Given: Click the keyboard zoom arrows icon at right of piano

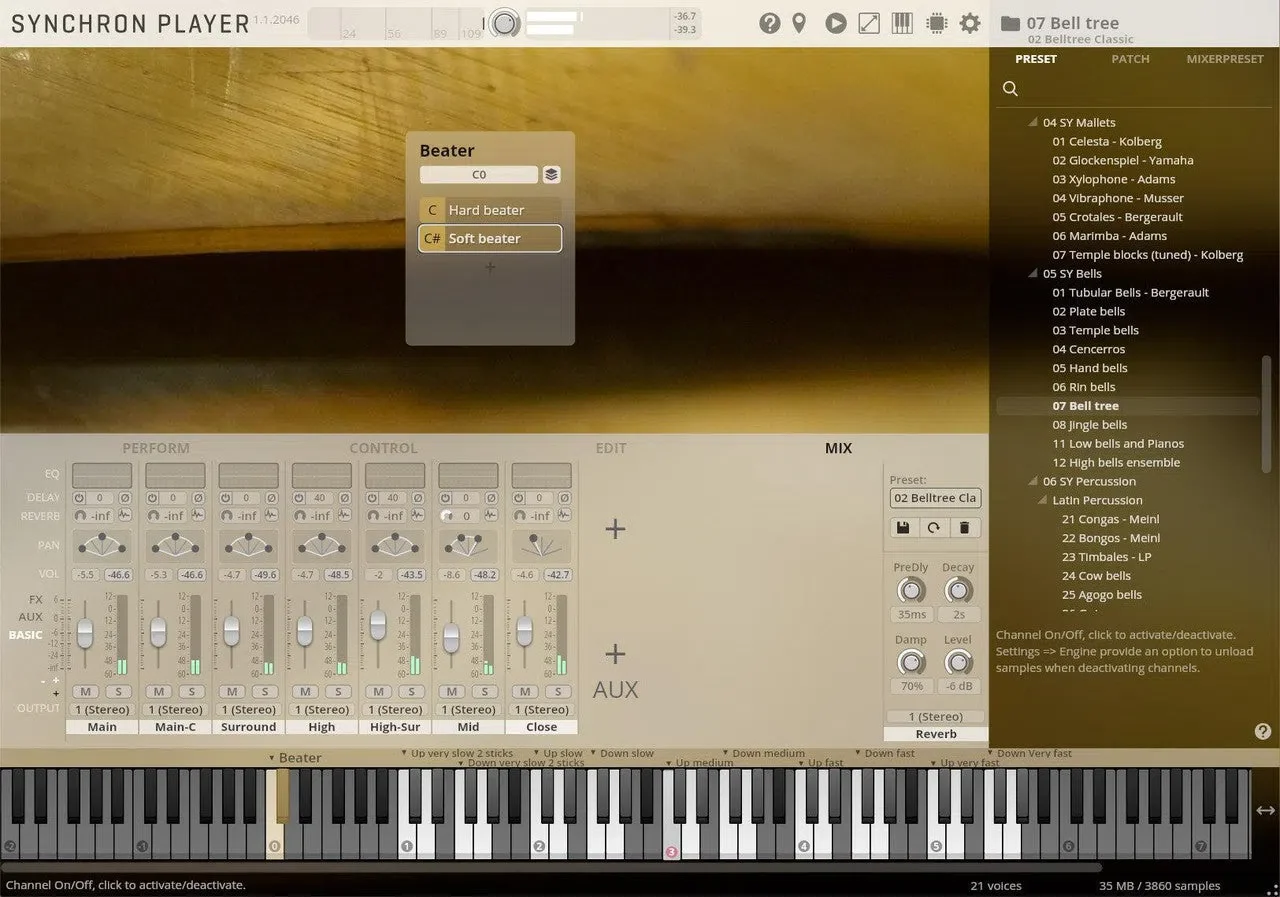Looking at the screenshot, I should pos(1265,810).
